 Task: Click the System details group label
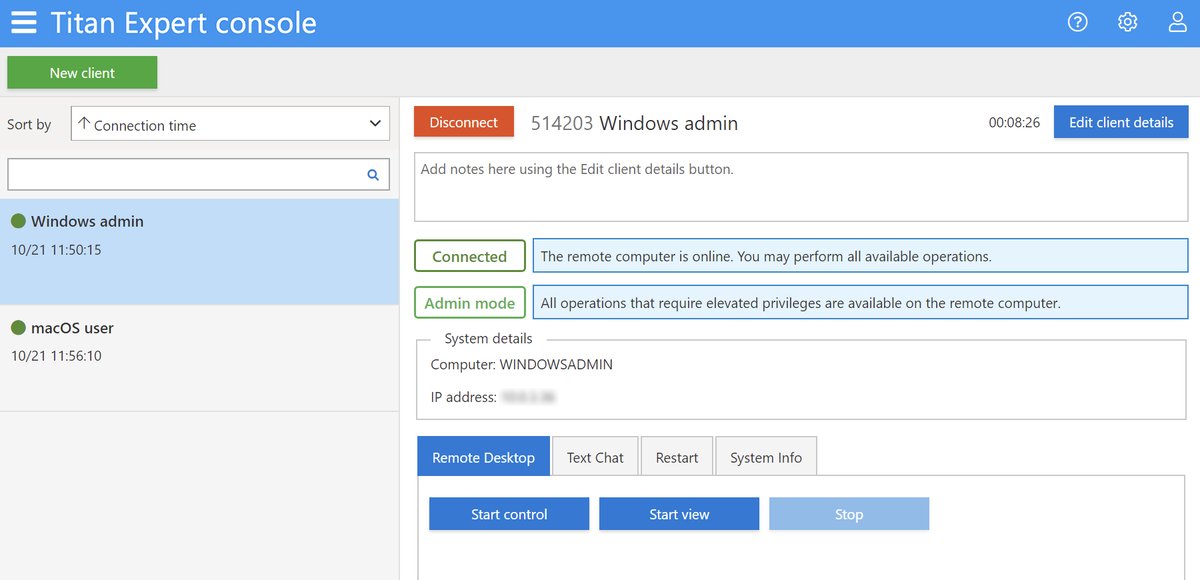[488, 338]
